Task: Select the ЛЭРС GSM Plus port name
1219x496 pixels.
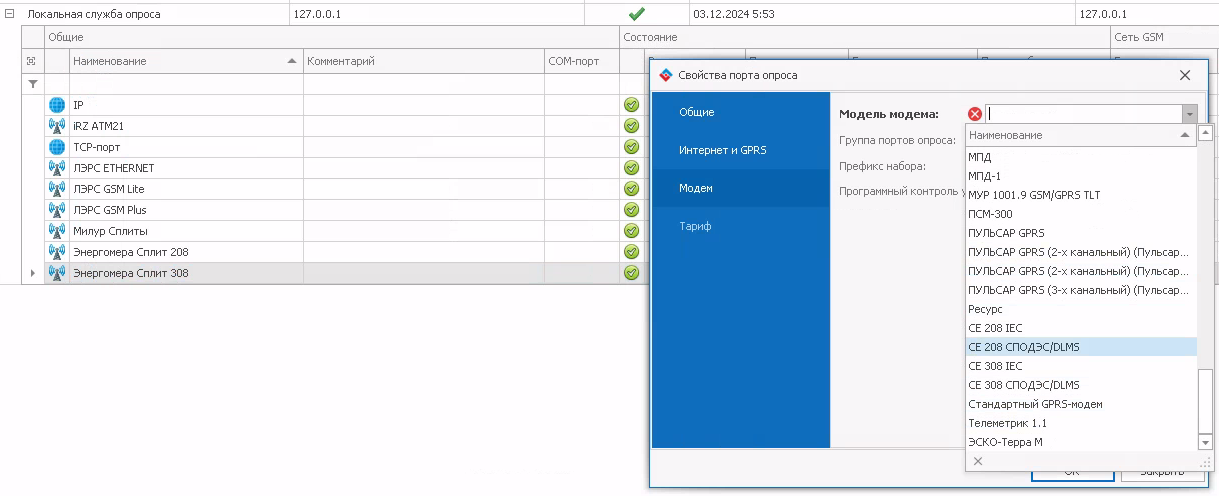Action: (110, 210)
